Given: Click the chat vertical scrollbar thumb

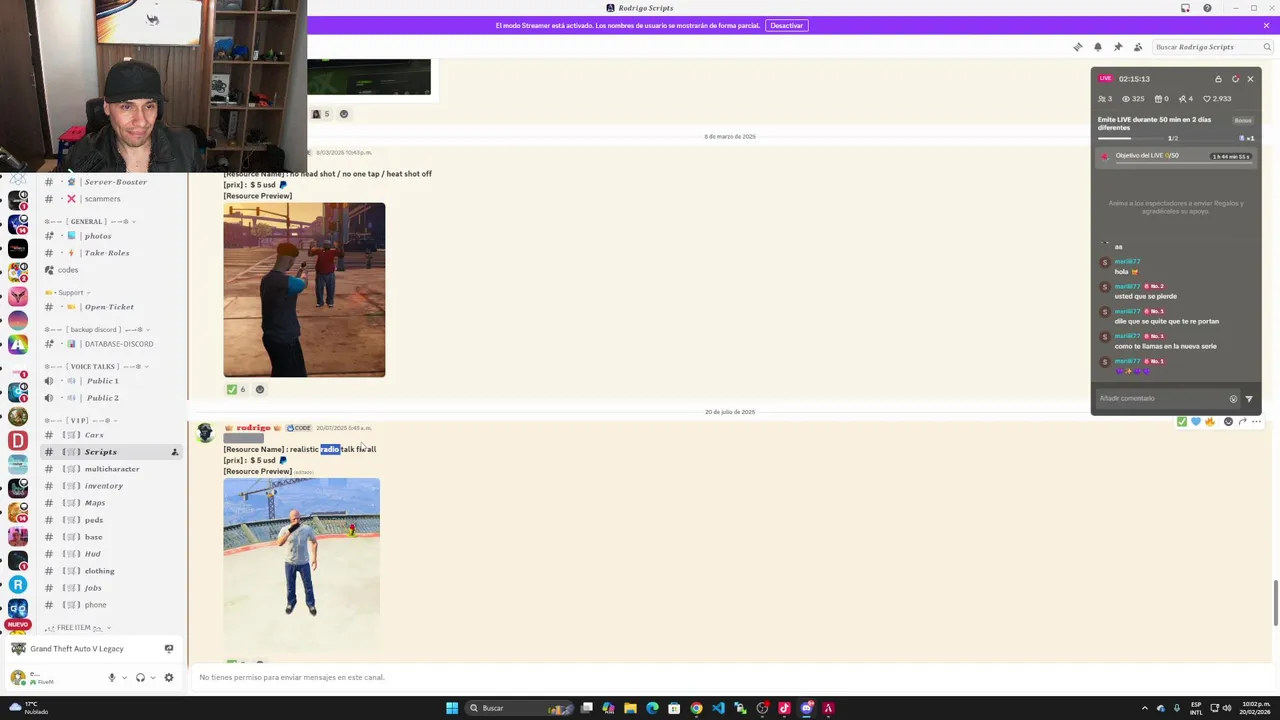Looking at the screenshot, I should tap(1275, 601).
